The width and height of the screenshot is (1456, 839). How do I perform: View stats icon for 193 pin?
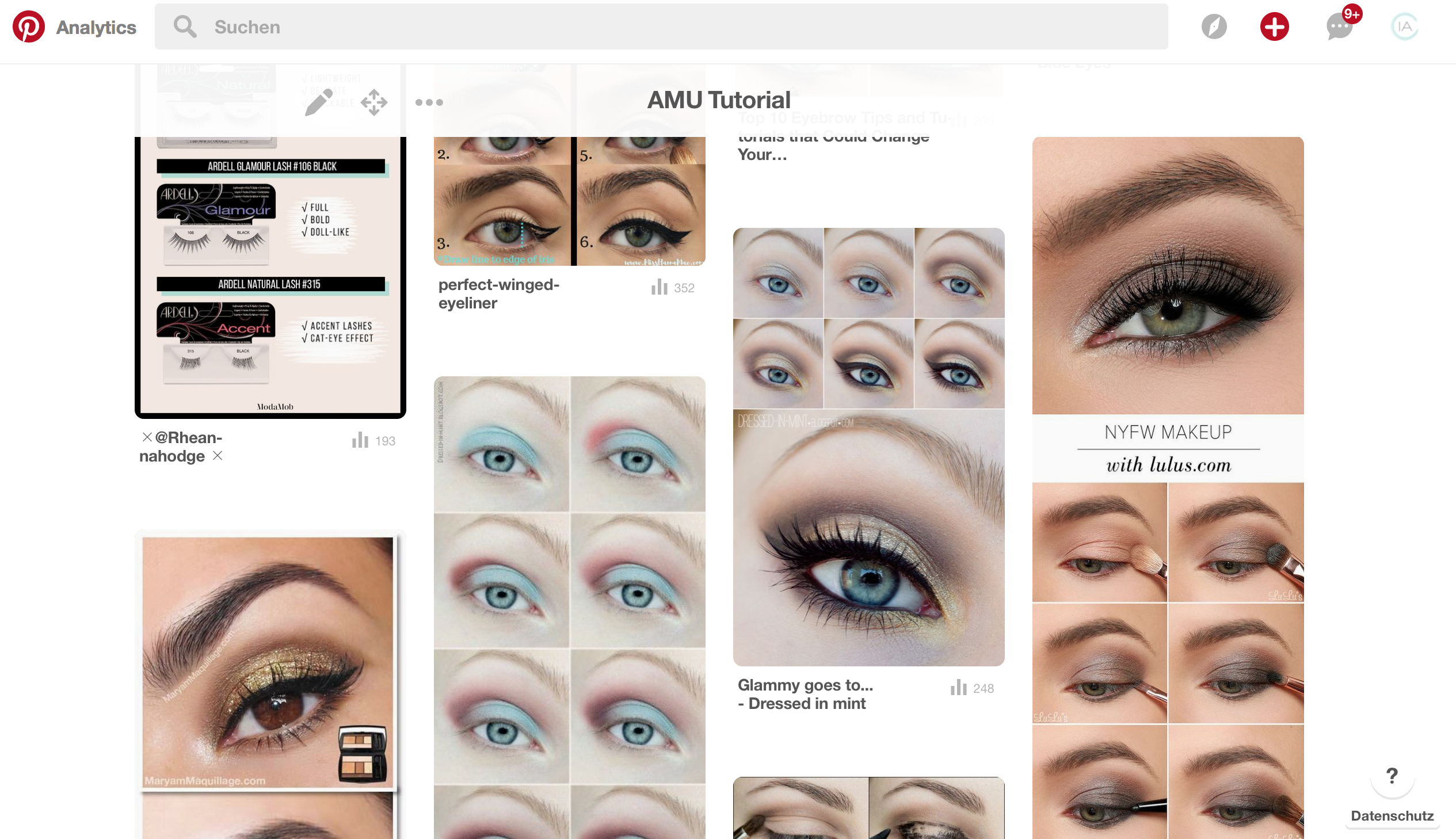[360, 440]
